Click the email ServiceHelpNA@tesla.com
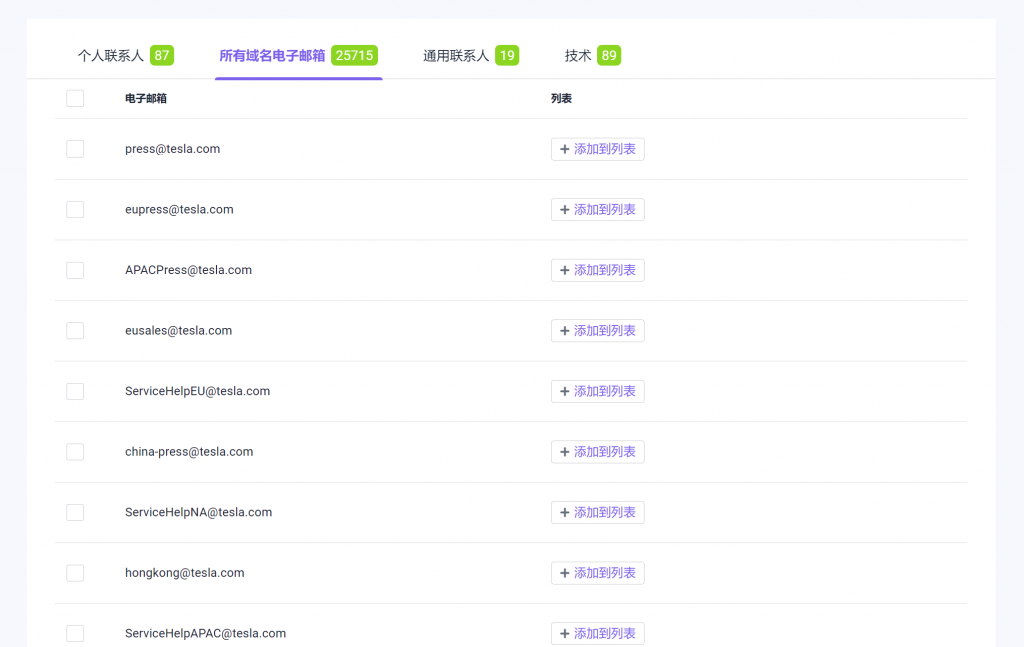Viewport: 1024px width, 647px height. pos(199,513)
